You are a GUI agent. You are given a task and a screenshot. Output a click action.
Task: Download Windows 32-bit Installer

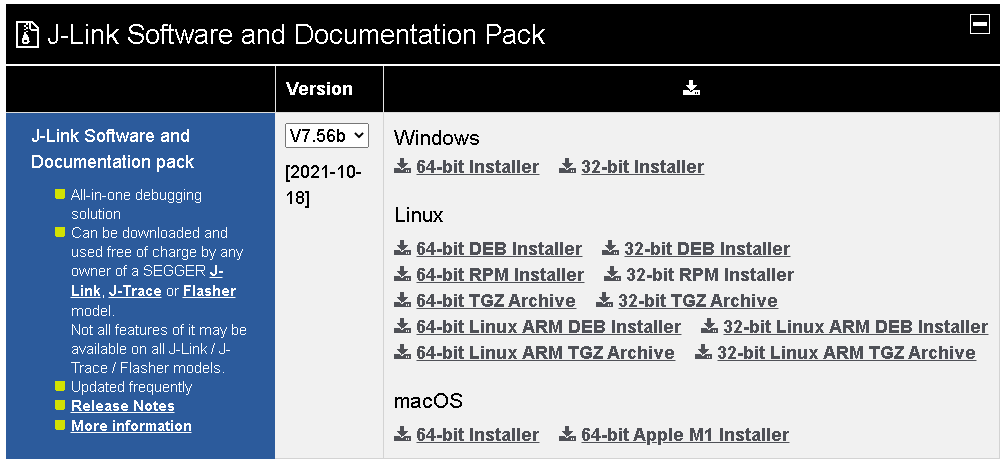coord(642,167)
